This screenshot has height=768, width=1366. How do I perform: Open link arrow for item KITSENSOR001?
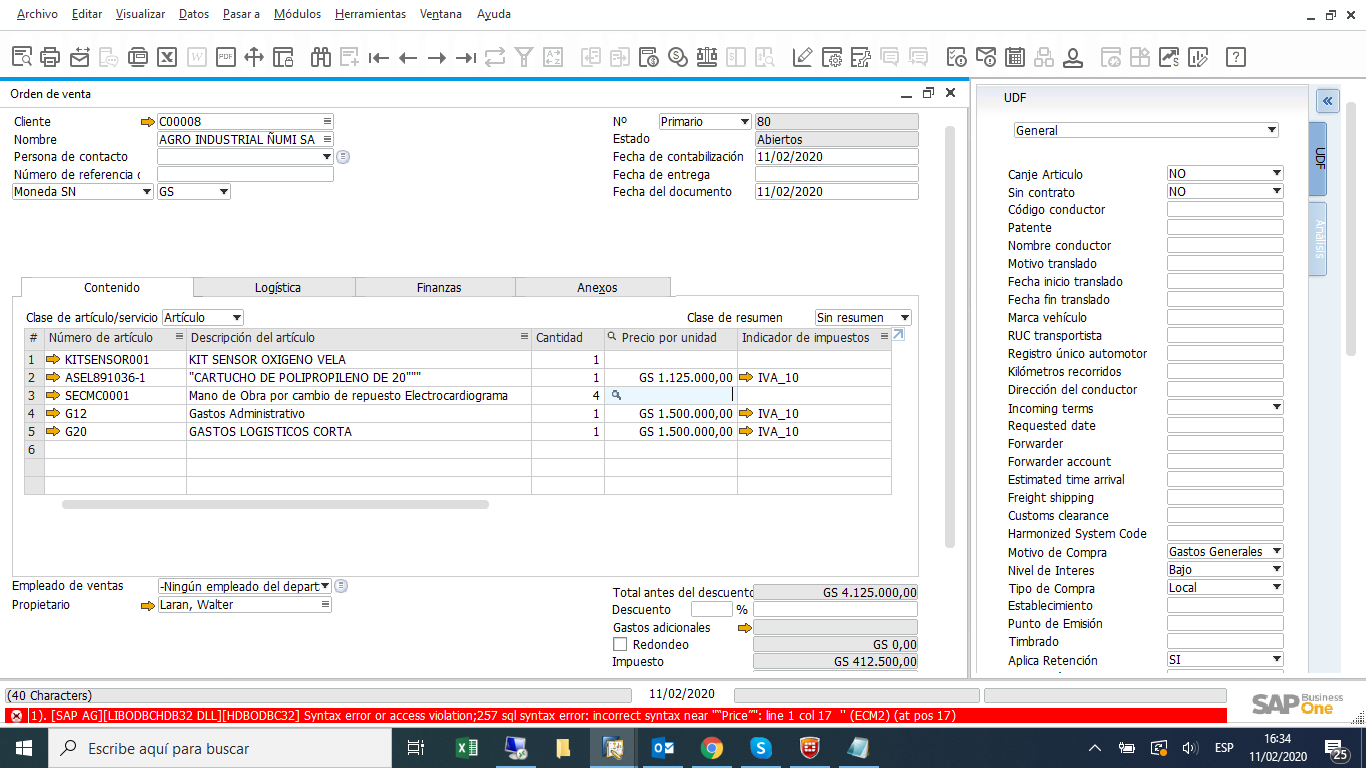[54, 359]
